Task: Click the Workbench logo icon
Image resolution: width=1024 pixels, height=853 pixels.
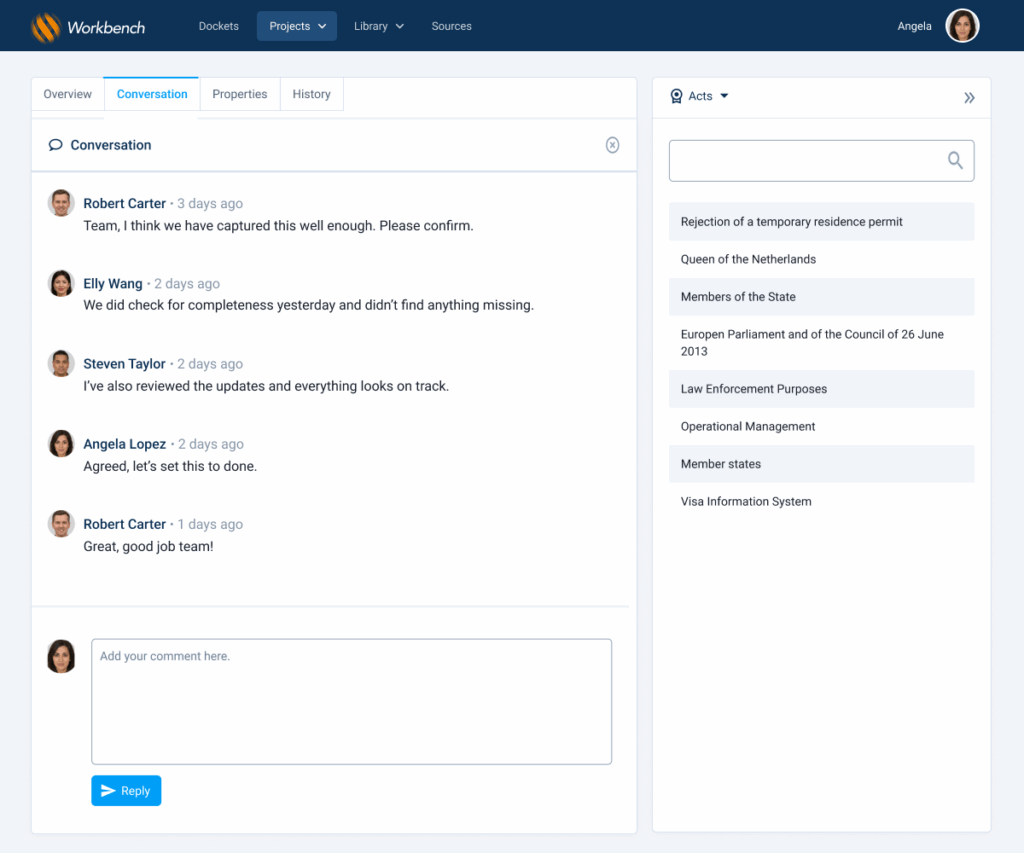Action: click(46, 27)
